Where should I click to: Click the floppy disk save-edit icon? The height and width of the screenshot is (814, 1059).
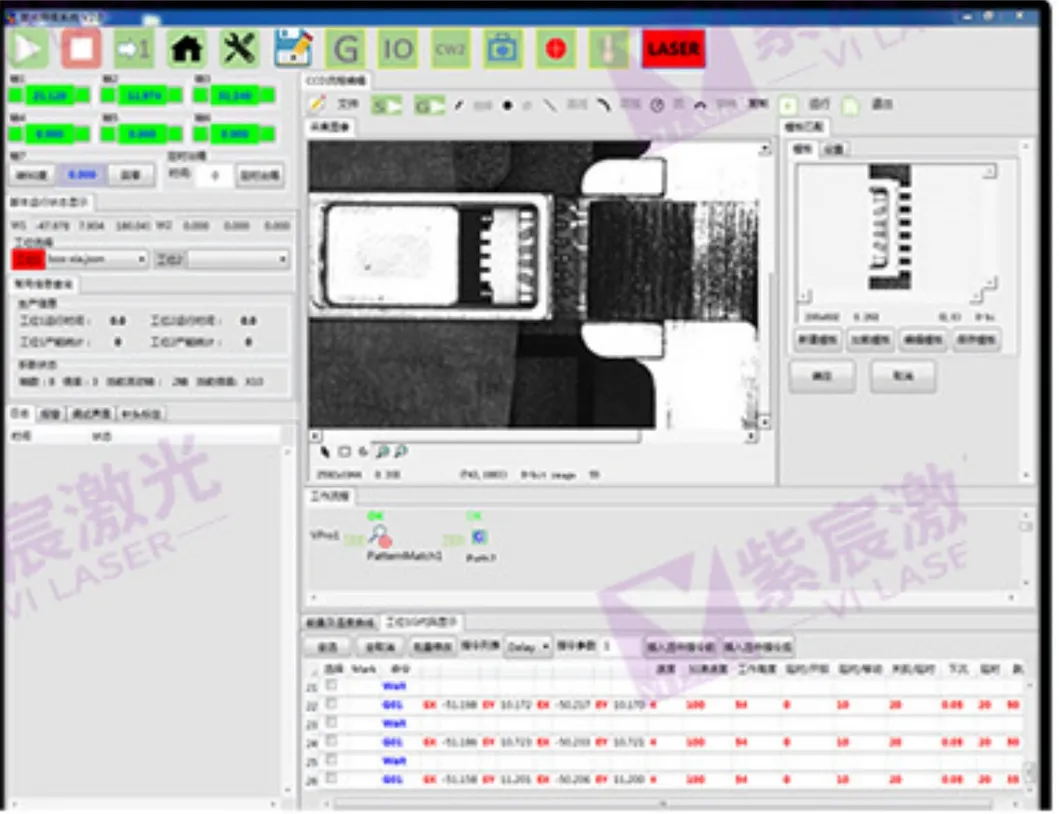[292, 48]
